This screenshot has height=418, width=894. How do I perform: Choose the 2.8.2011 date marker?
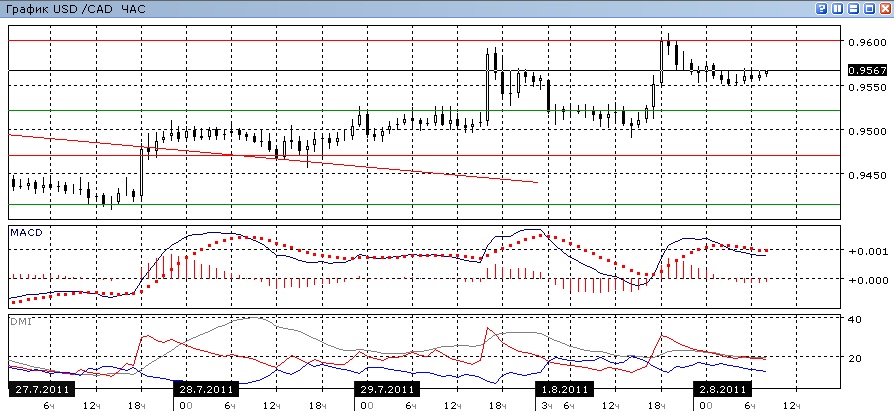(723, 390)
